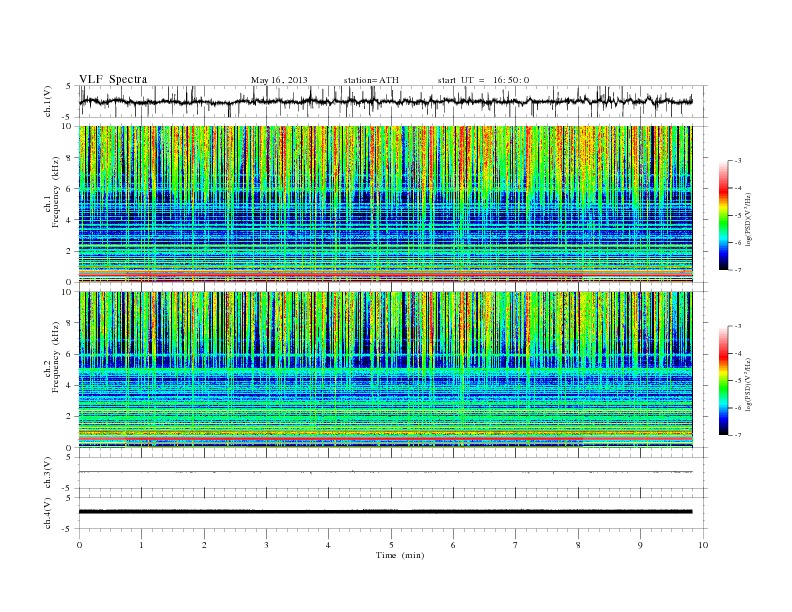Click the 'May 16, 2013' date label
Viewport: 792px width, 612px height.
[279, 80]
